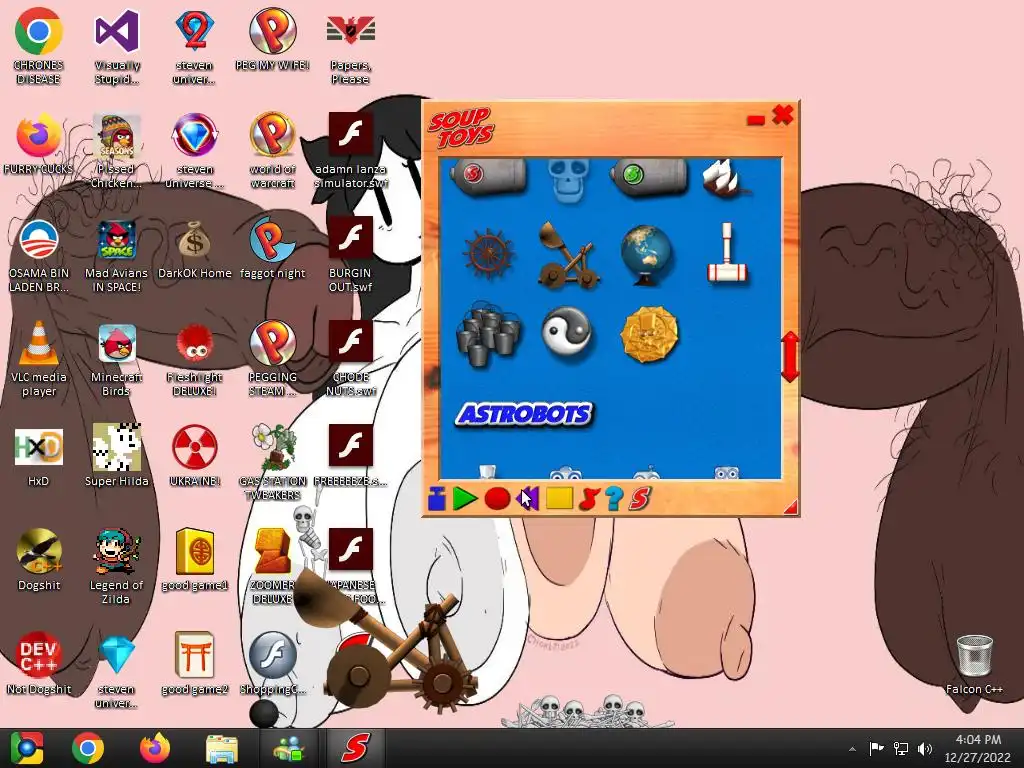
Task: Select the UKRAINE! desktop icon
Action: pos(195,456)
